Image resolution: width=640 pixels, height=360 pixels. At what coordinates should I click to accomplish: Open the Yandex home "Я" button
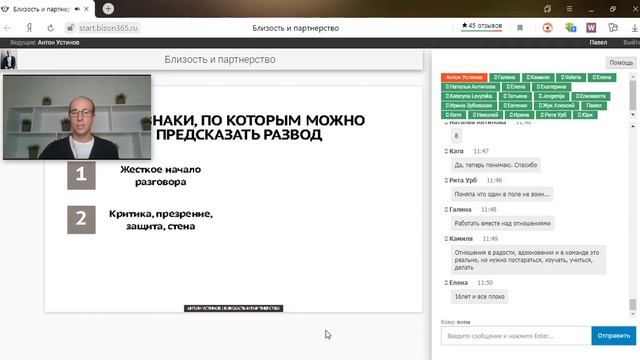tap(29, 28)
